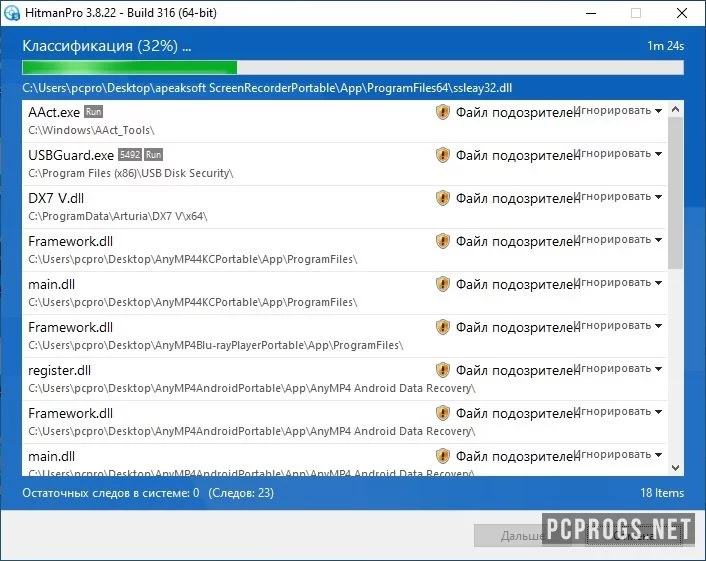
Task: Open the Игнорировать dropdown for DX7 V.dll
Action: tap(618, 196)
